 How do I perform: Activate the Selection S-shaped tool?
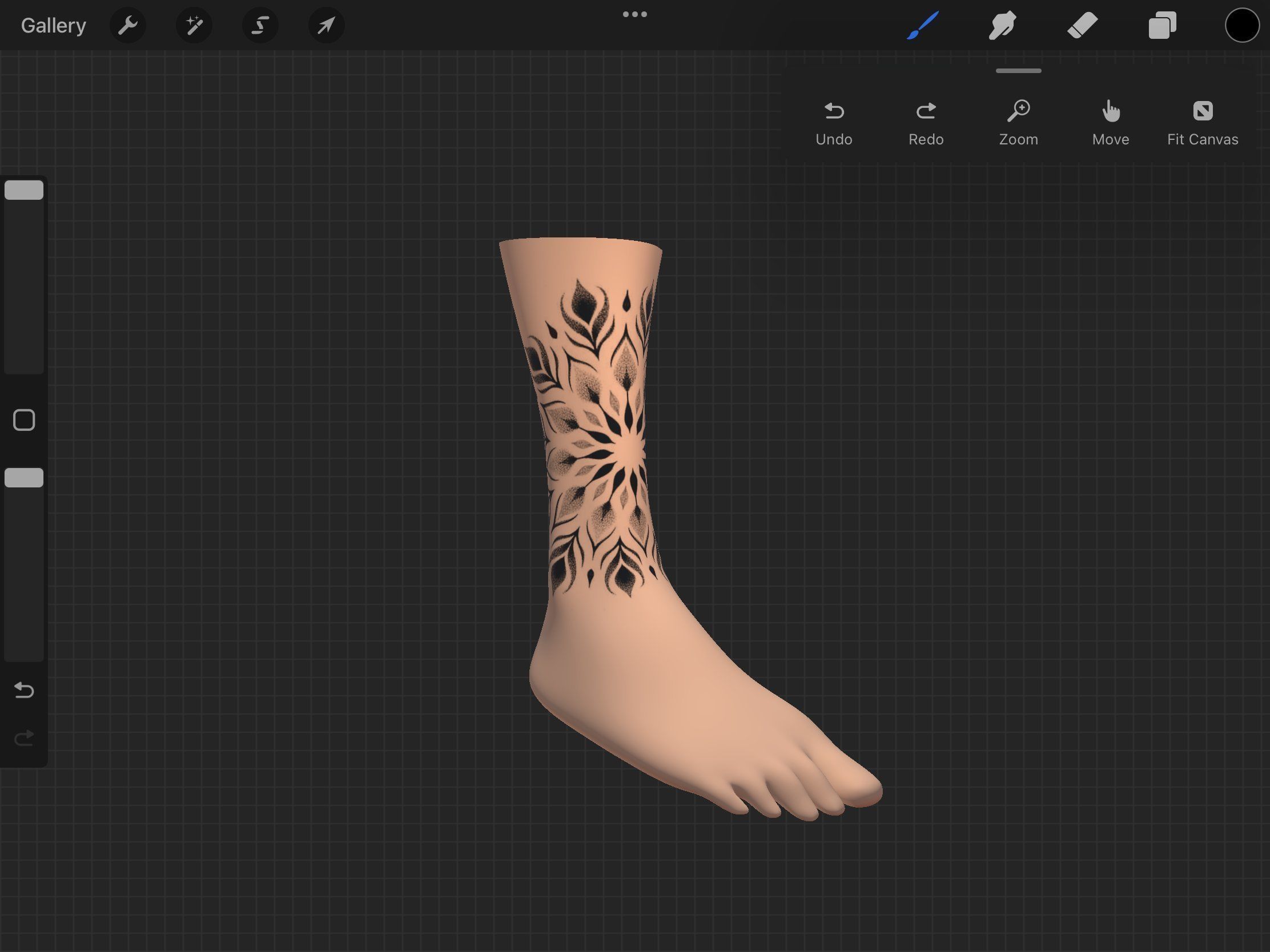click(260, 25)
